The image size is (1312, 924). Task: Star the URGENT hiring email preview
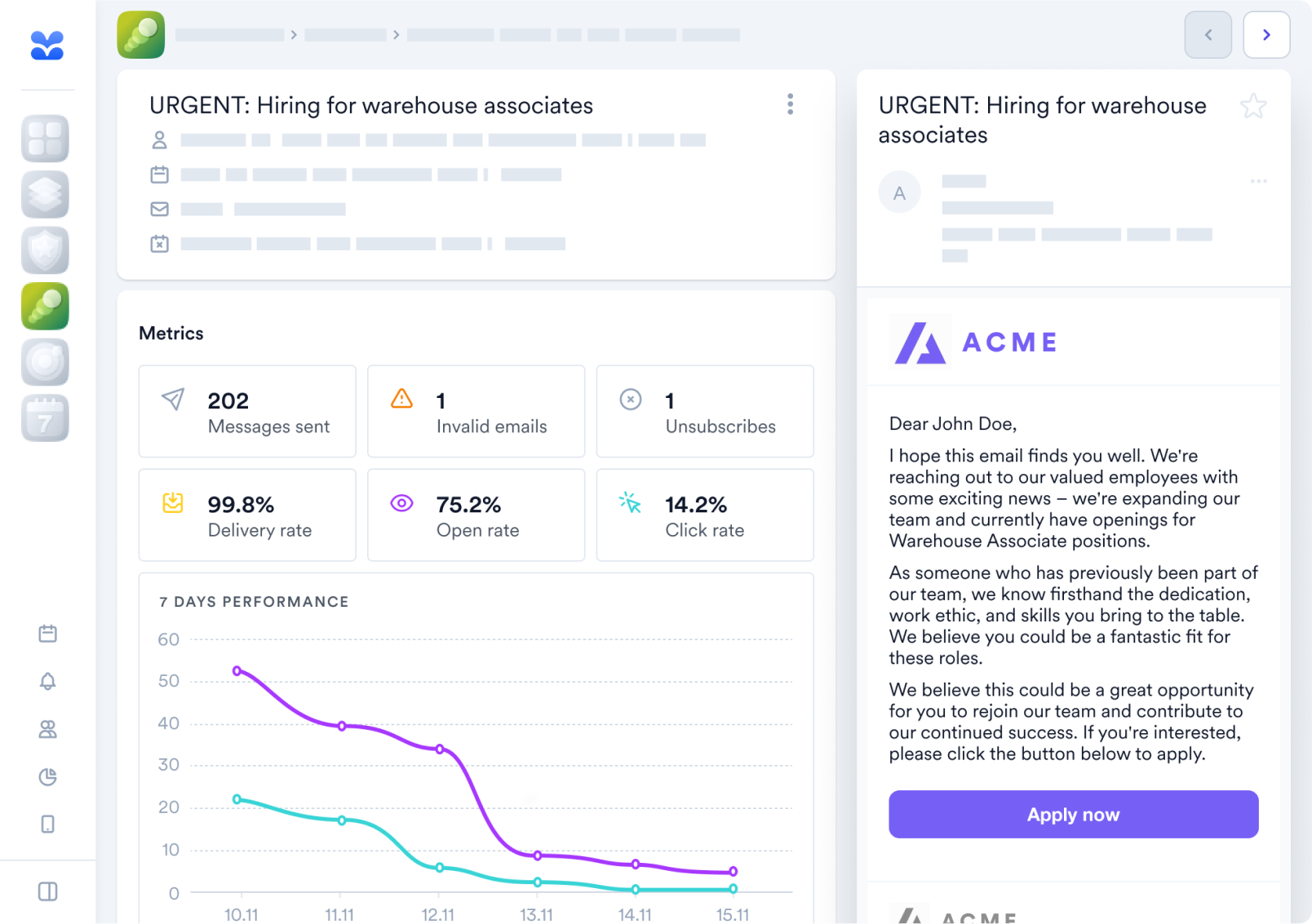pos(1253,106)
